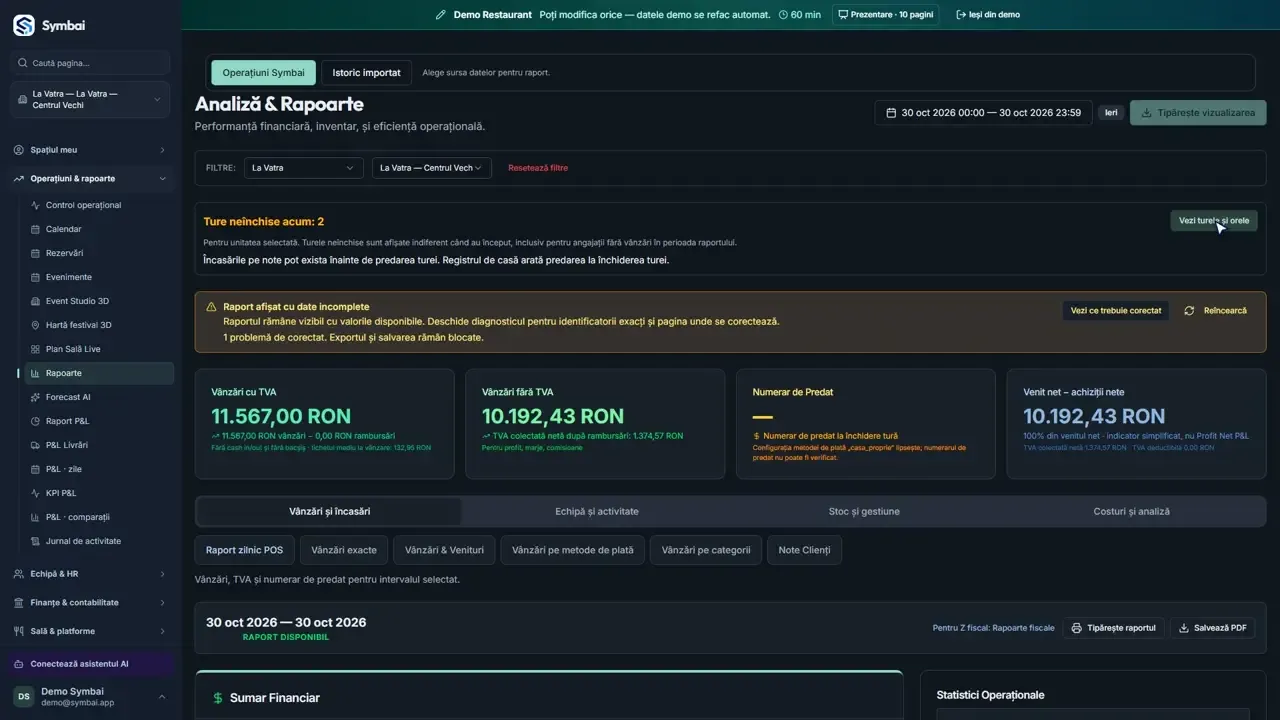Switch to the Echipă și activitate tab
This screenshot has width=1280, height=720.
pos(597,512)
